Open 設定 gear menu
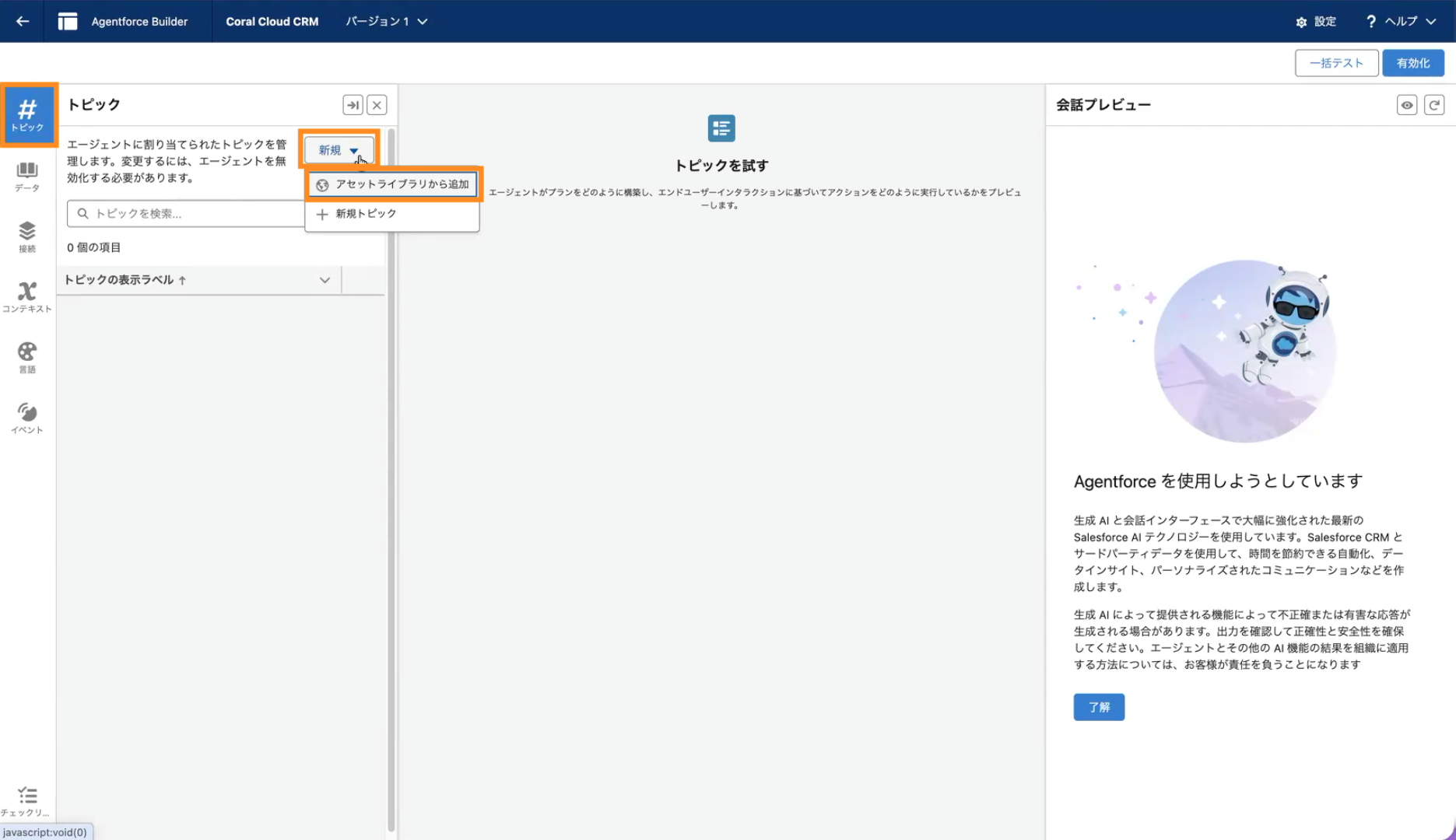 1315,22
